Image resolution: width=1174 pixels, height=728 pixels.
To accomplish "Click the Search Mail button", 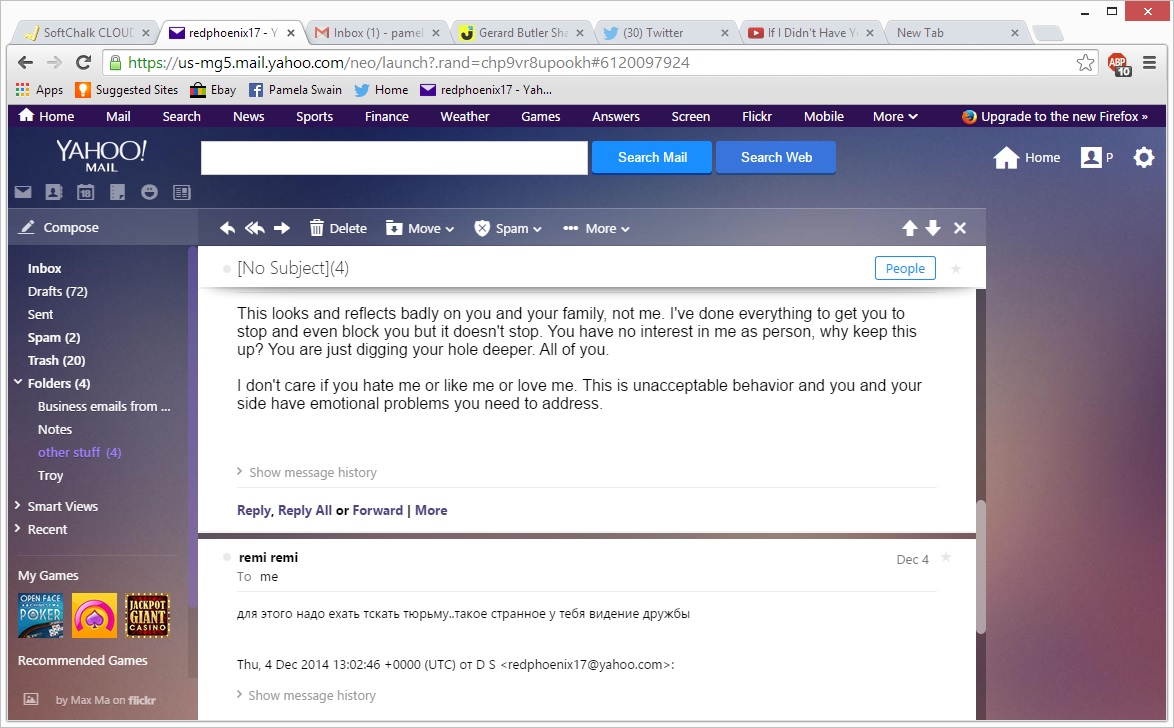I will (652, 157).
